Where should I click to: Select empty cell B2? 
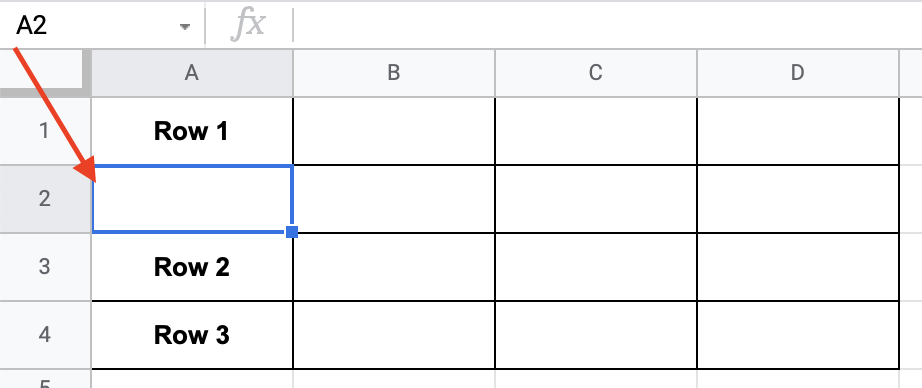click(x=394, y=199)
